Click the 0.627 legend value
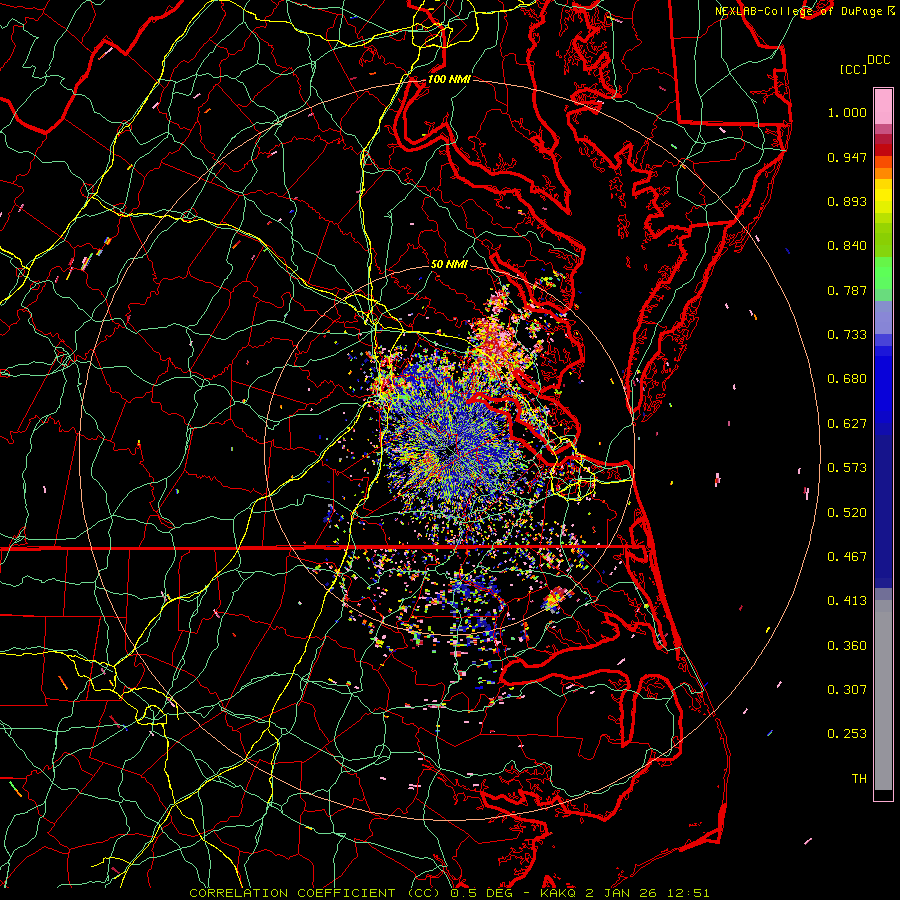The height and width of the screenshot is (900, 900). [x=847, y=424]
